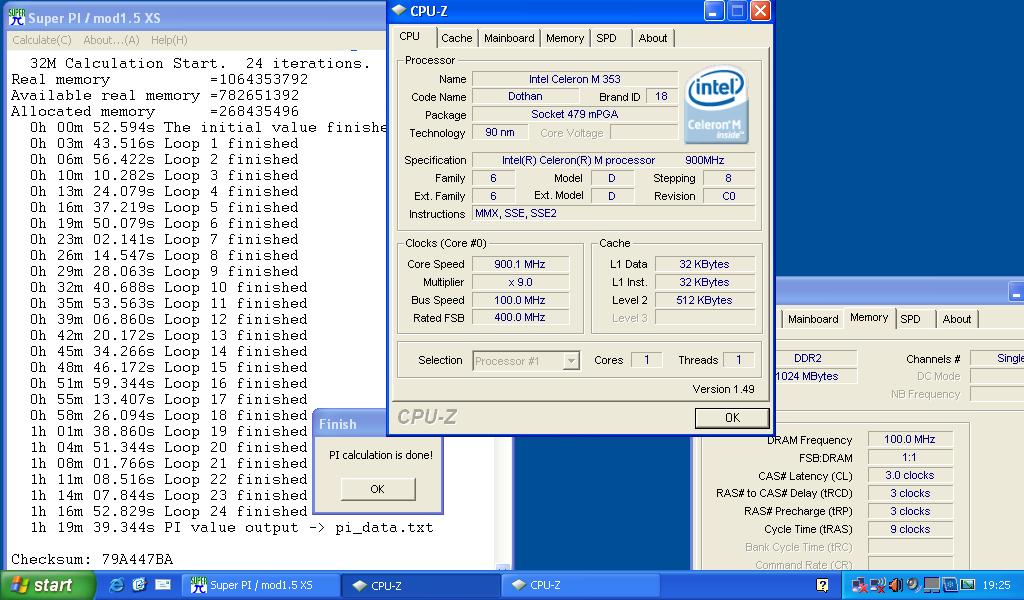
Task: Click the Socket 479 mPGA package field
Action: (x=575, y=114)
